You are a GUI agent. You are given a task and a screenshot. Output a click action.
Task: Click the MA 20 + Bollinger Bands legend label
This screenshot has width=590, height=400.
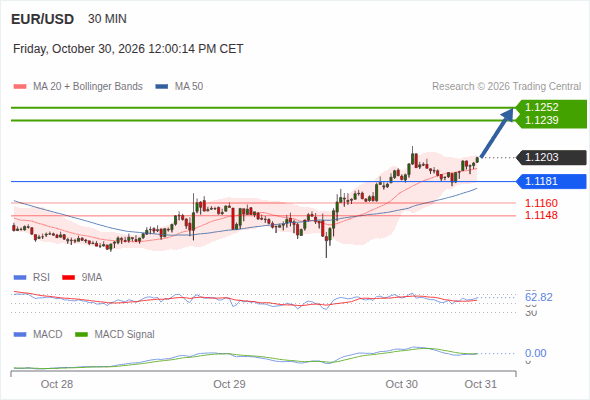point(88,87)
